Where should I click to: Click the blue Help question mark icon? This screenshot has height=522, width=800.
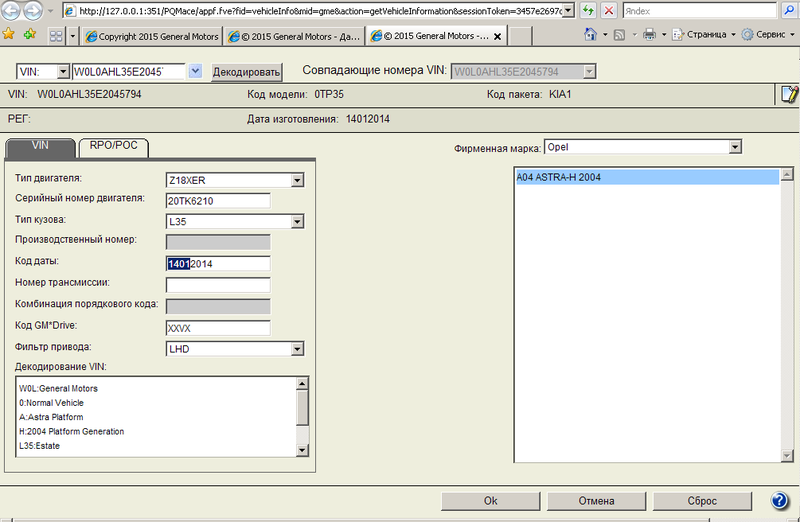coord(781,501)
